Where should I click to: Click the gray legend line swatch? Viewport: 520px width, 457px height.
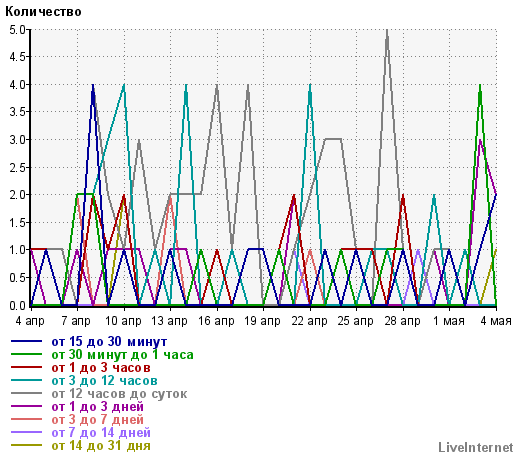pos(27,393)
